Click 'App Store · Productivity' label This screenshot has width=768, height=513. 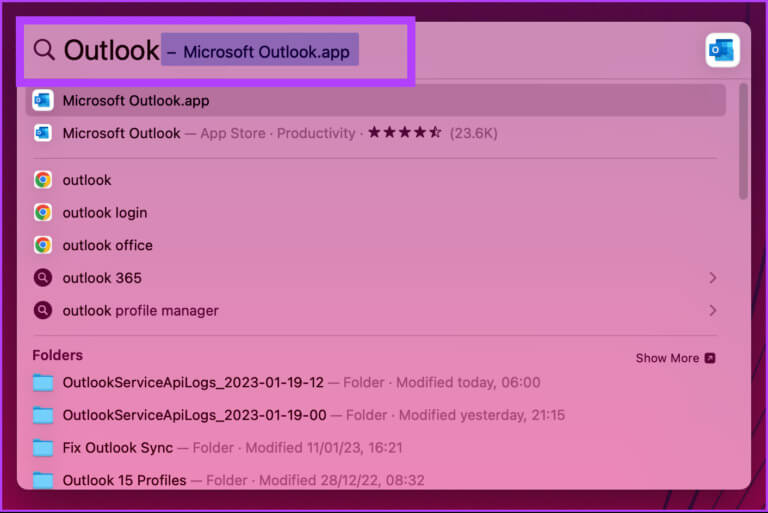278,133
